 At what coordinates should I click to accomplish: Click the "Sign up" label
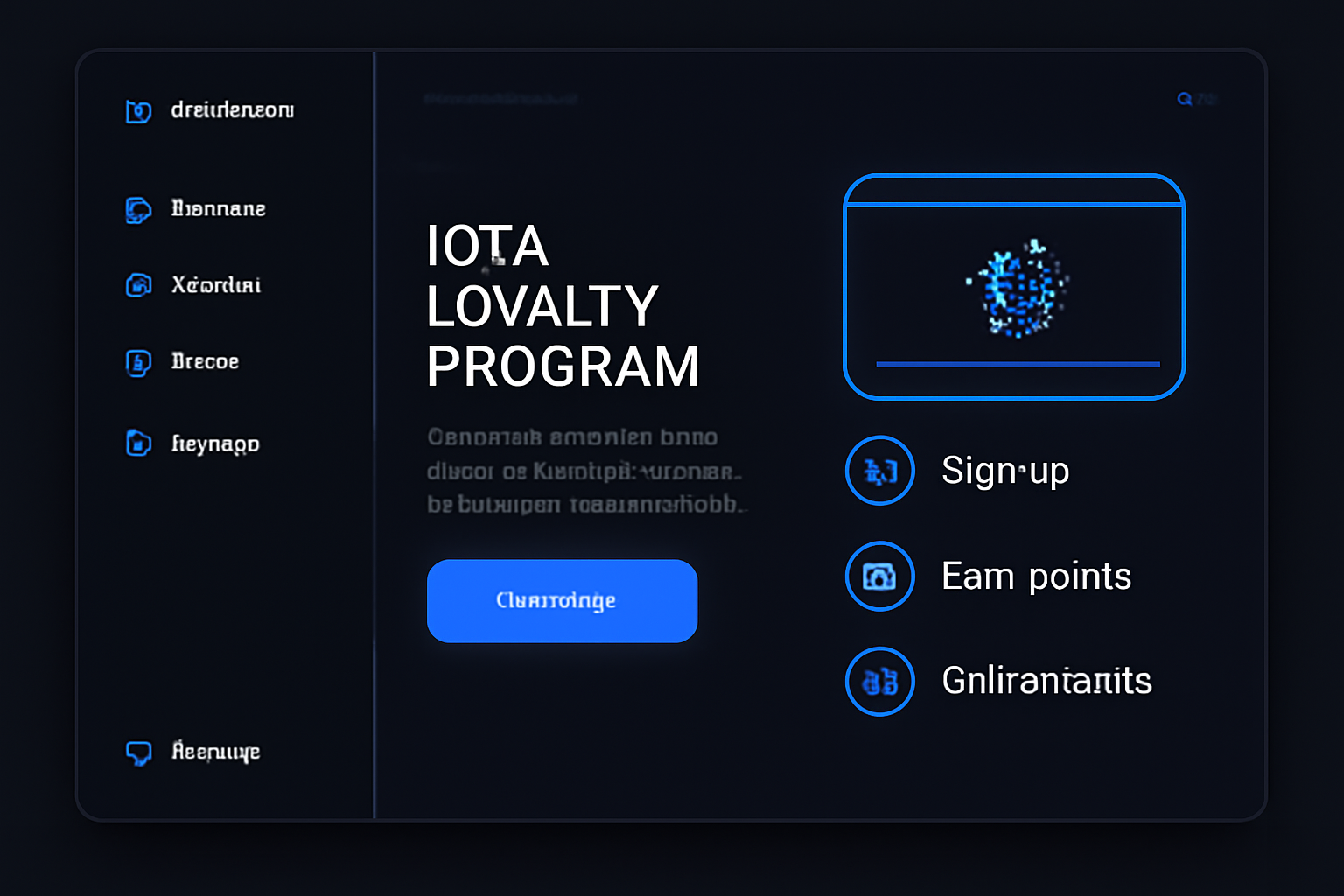1004,471
